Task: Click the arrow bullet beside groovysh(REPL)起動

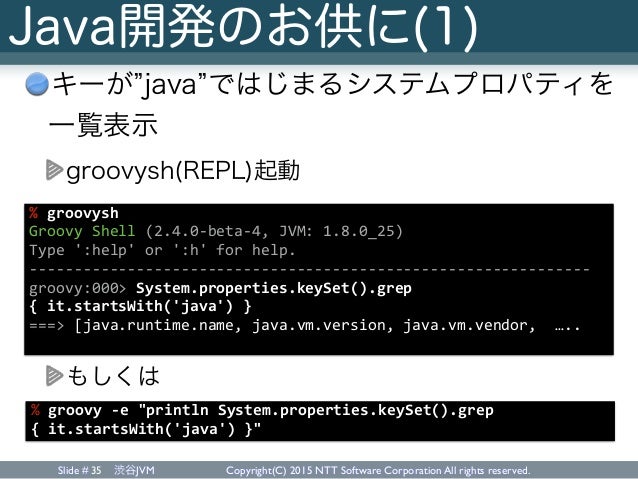Action: [54, 170]
